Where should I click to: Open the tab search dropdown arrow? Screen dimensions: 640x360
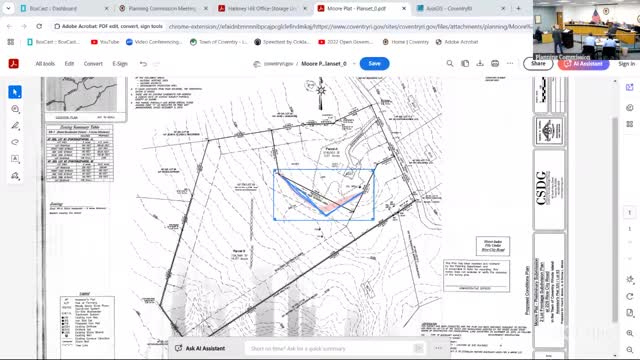8,8
